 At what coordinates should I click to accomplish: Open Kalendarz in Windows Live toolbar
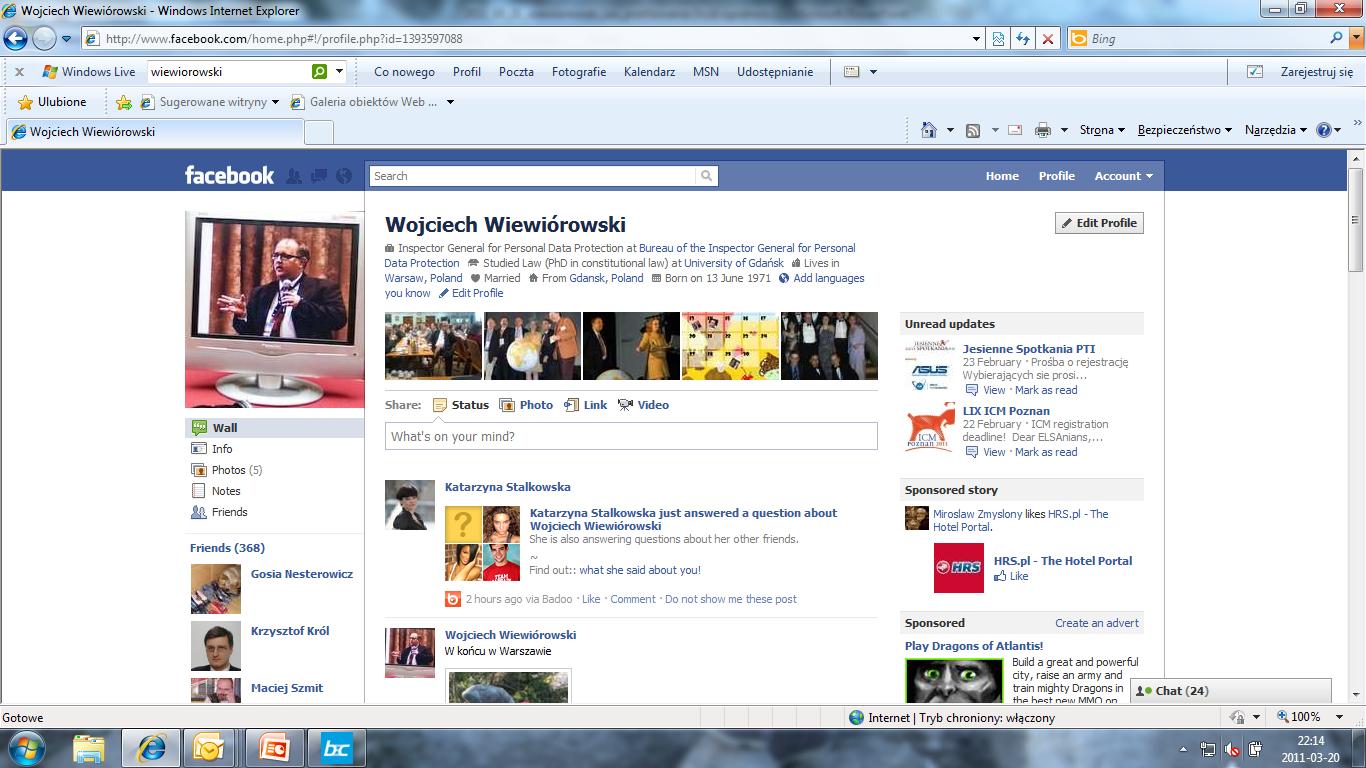(x=649, y=72)
